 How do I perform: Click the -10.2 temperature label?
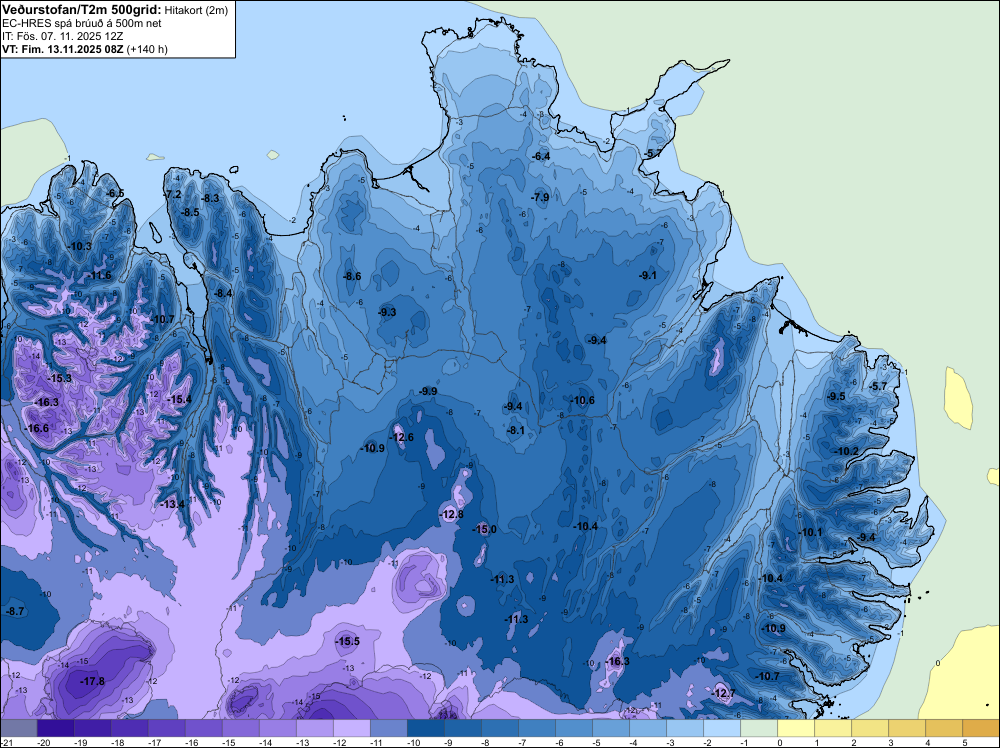tap(848, 451)
